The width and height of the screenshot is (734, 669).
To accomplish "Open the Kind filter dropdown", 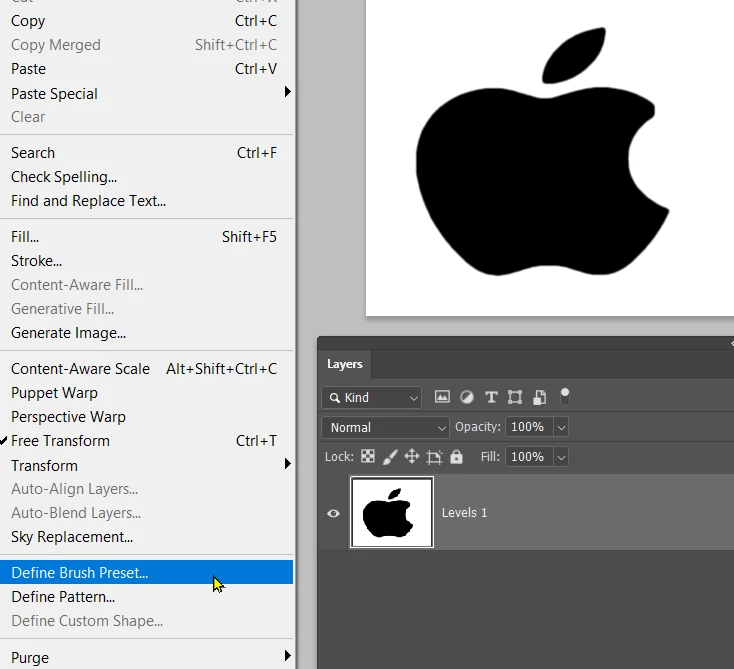I will click(x=372, y=397).
